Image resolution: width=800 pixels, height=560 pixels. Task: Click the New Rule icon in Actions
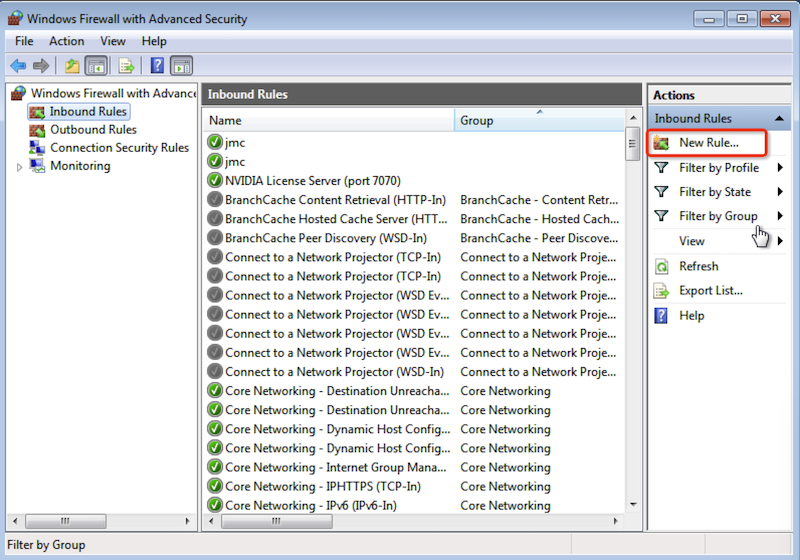[661, 143]
